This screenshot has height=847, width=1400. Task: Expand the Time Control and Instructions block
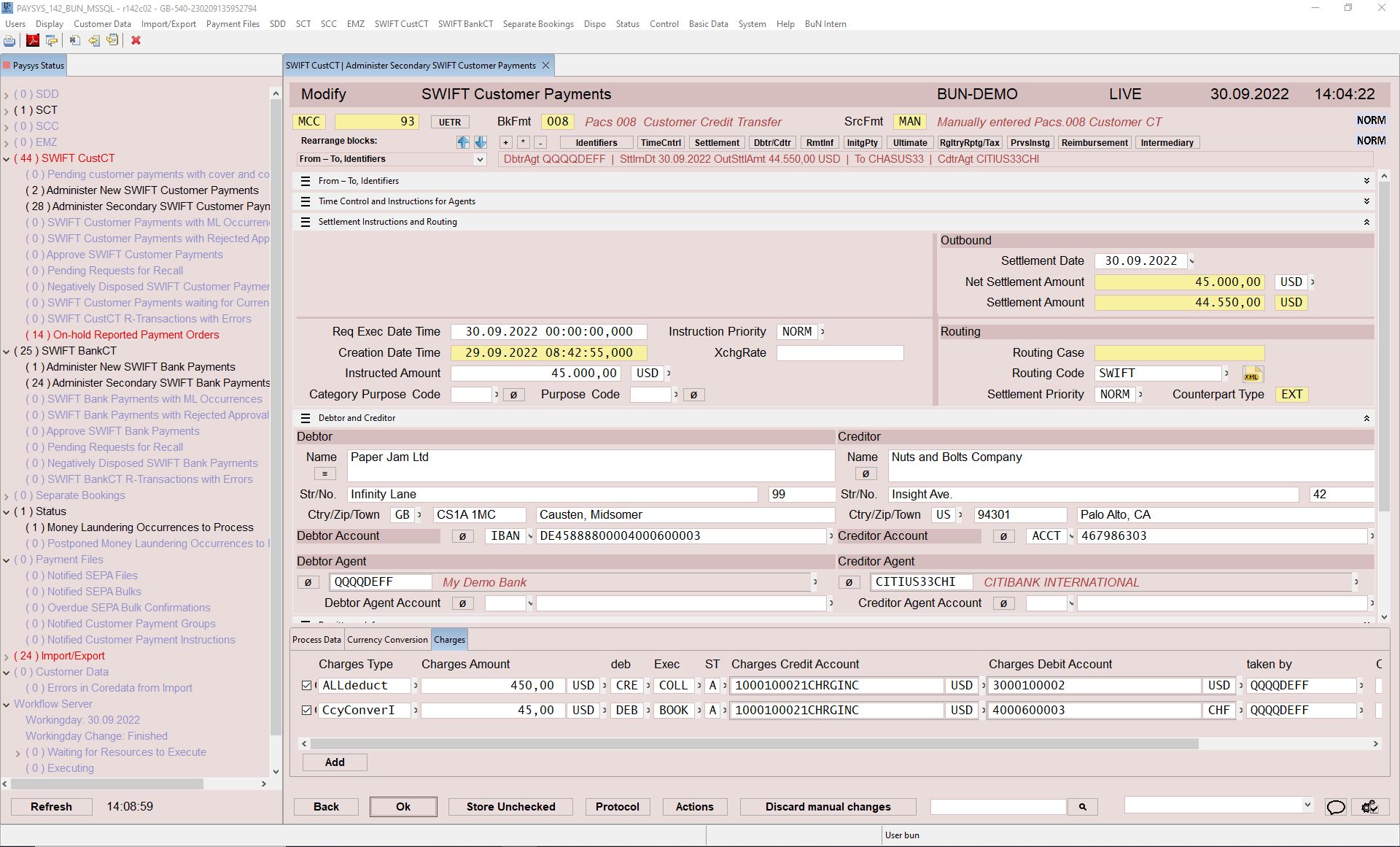1366,201
